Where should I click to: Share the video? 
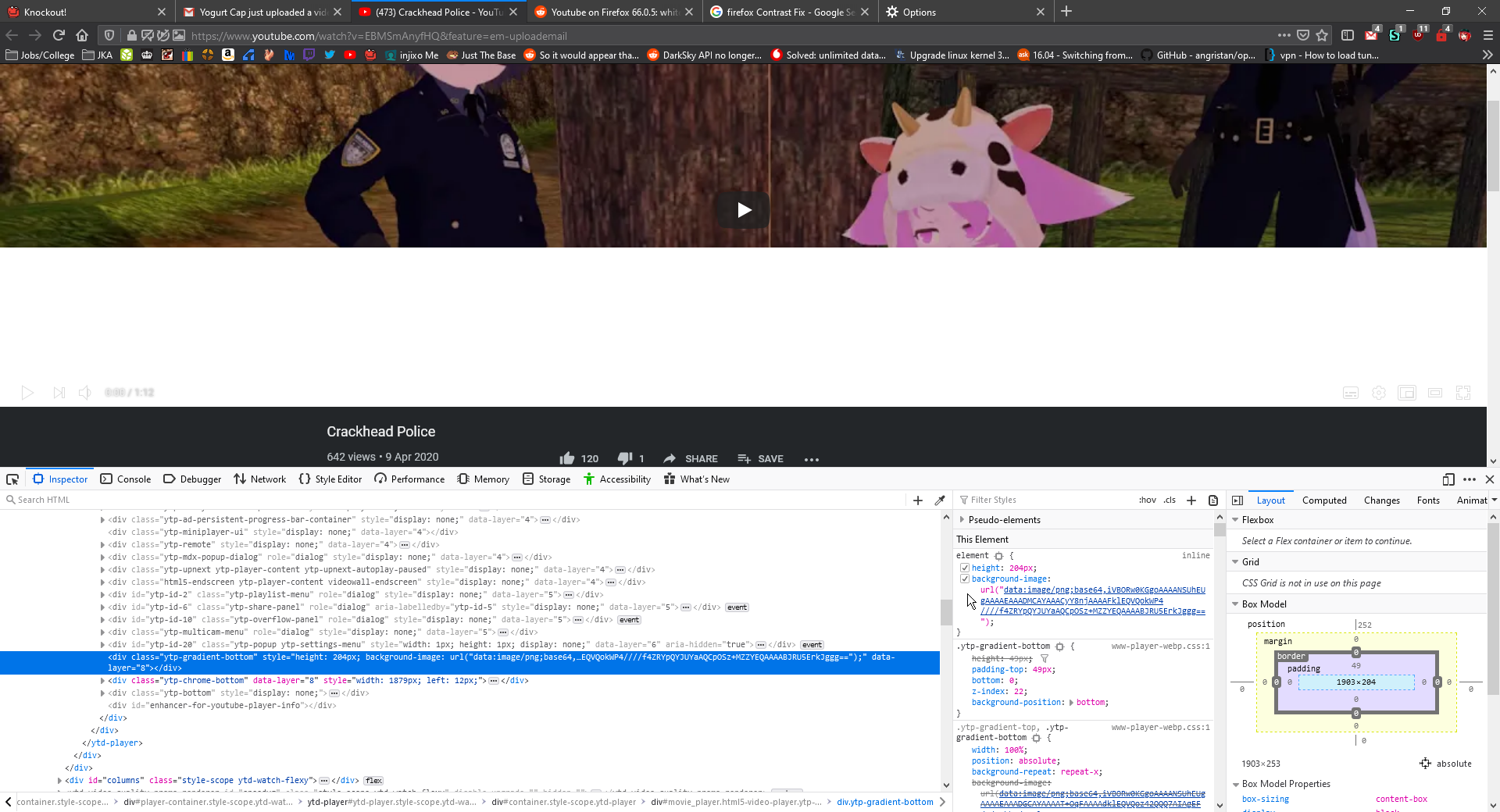691,458
